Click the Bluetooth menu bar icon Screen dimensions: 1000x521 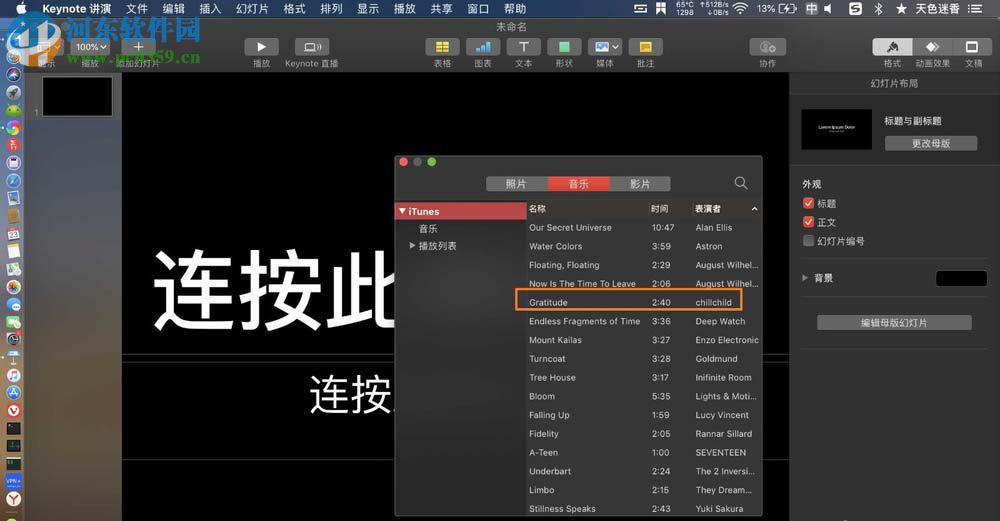(x=878, y=8)
